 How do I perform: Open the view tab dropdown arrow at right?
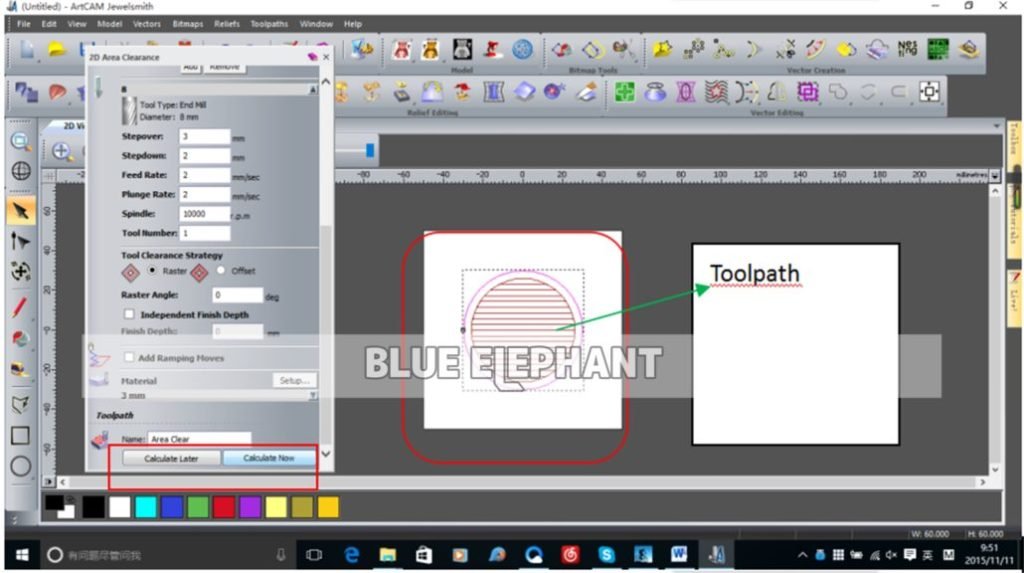tap(996, 125)
